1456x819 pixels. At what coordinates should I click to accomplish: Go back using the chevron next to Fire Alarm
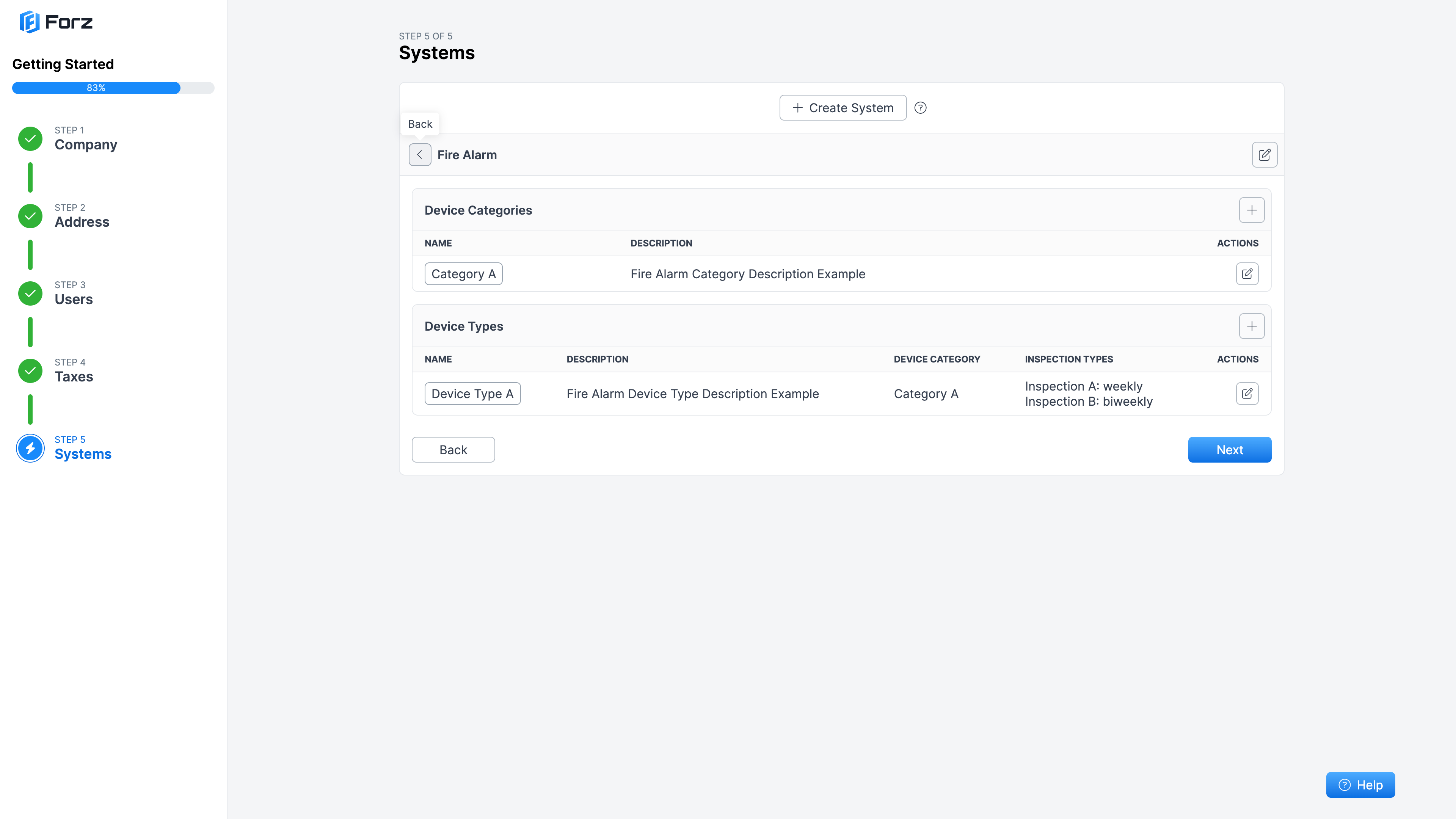coord(420,155)
